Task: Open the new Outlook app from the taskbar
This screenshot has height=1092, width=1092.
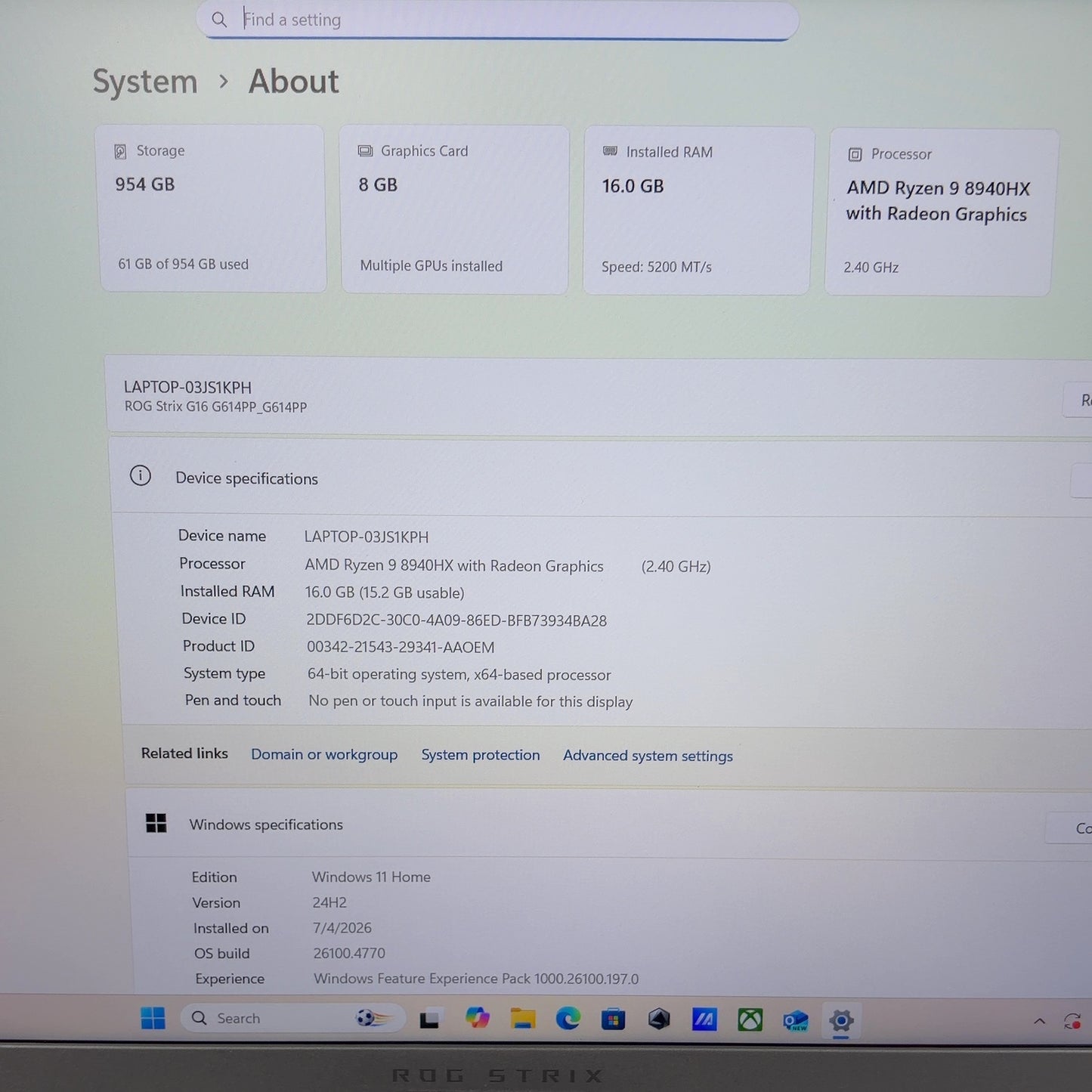Action: (796, 1022)
